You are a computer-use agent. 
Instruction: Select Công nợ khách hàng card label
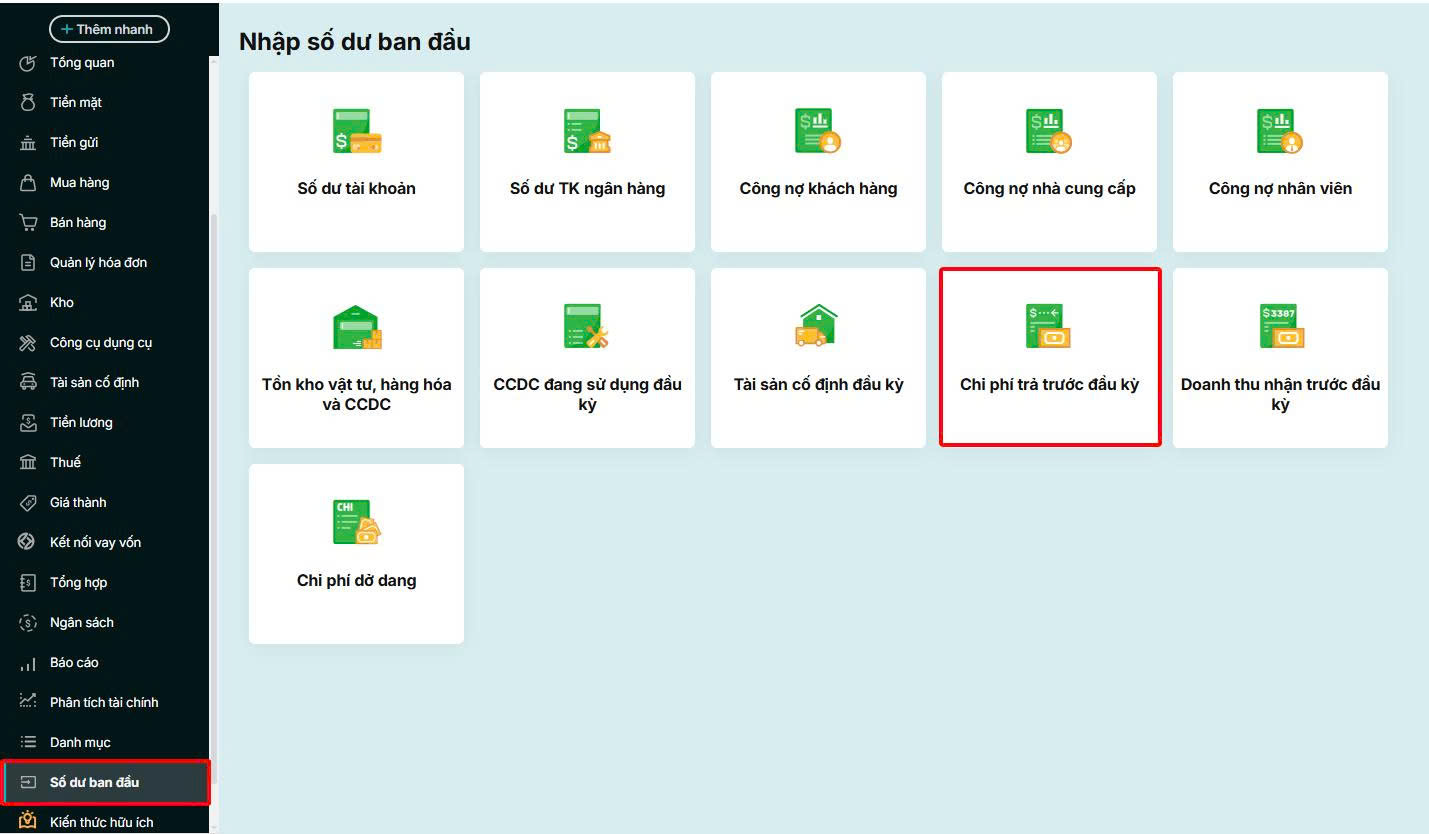(819, 188)
